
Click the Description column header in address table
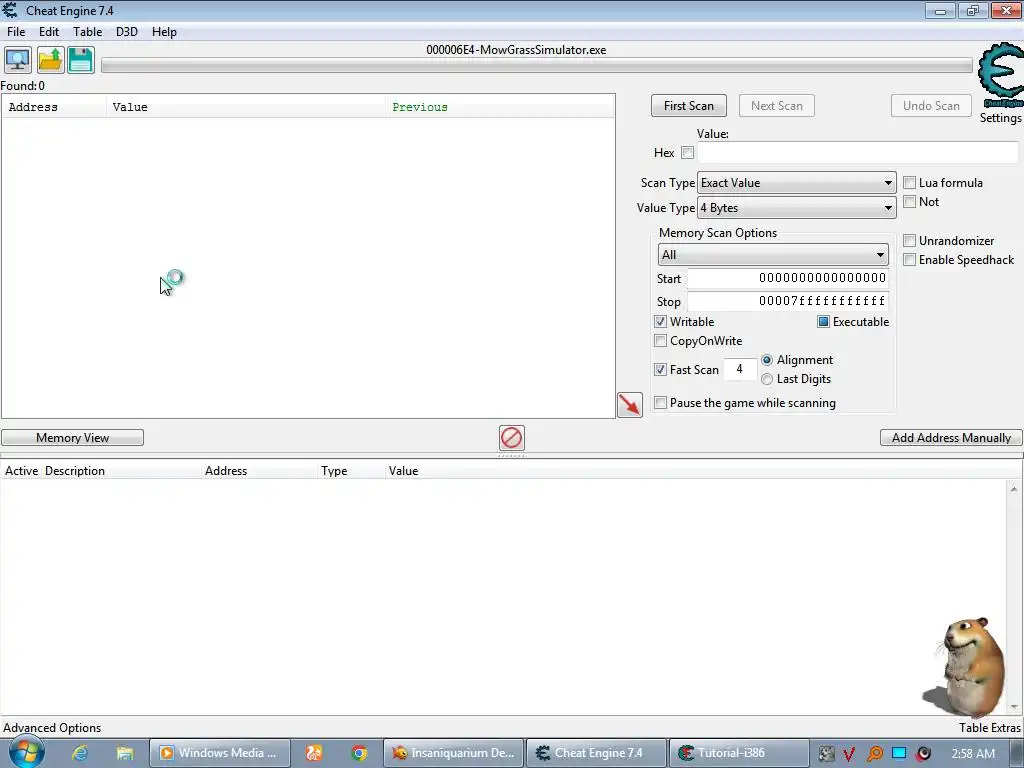[x=121, y=471]
